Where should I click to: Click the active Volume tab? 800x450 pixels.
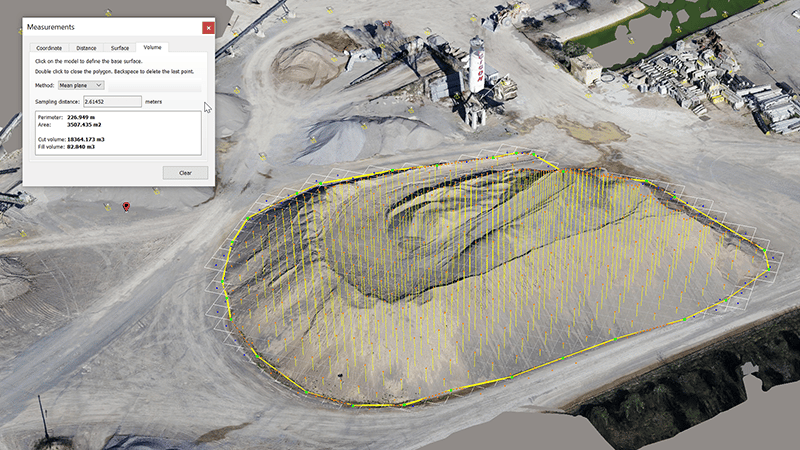(x=152, y=47)
